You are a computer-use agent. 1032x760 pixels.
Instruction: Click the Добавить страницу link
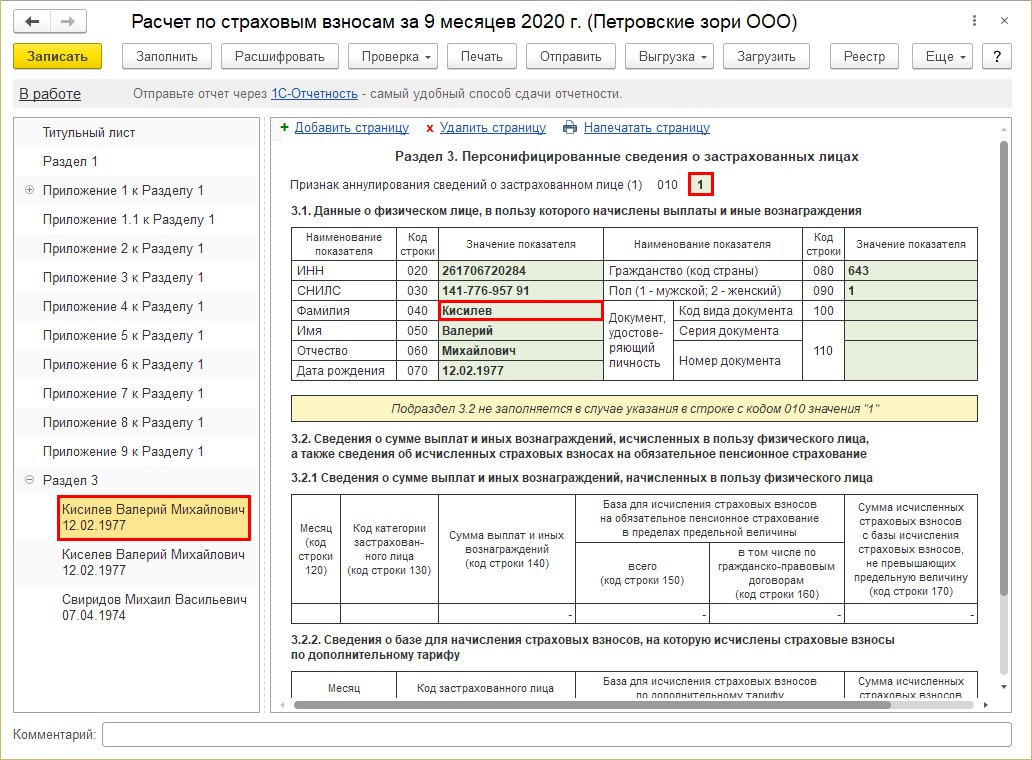(x=351, y=128)
